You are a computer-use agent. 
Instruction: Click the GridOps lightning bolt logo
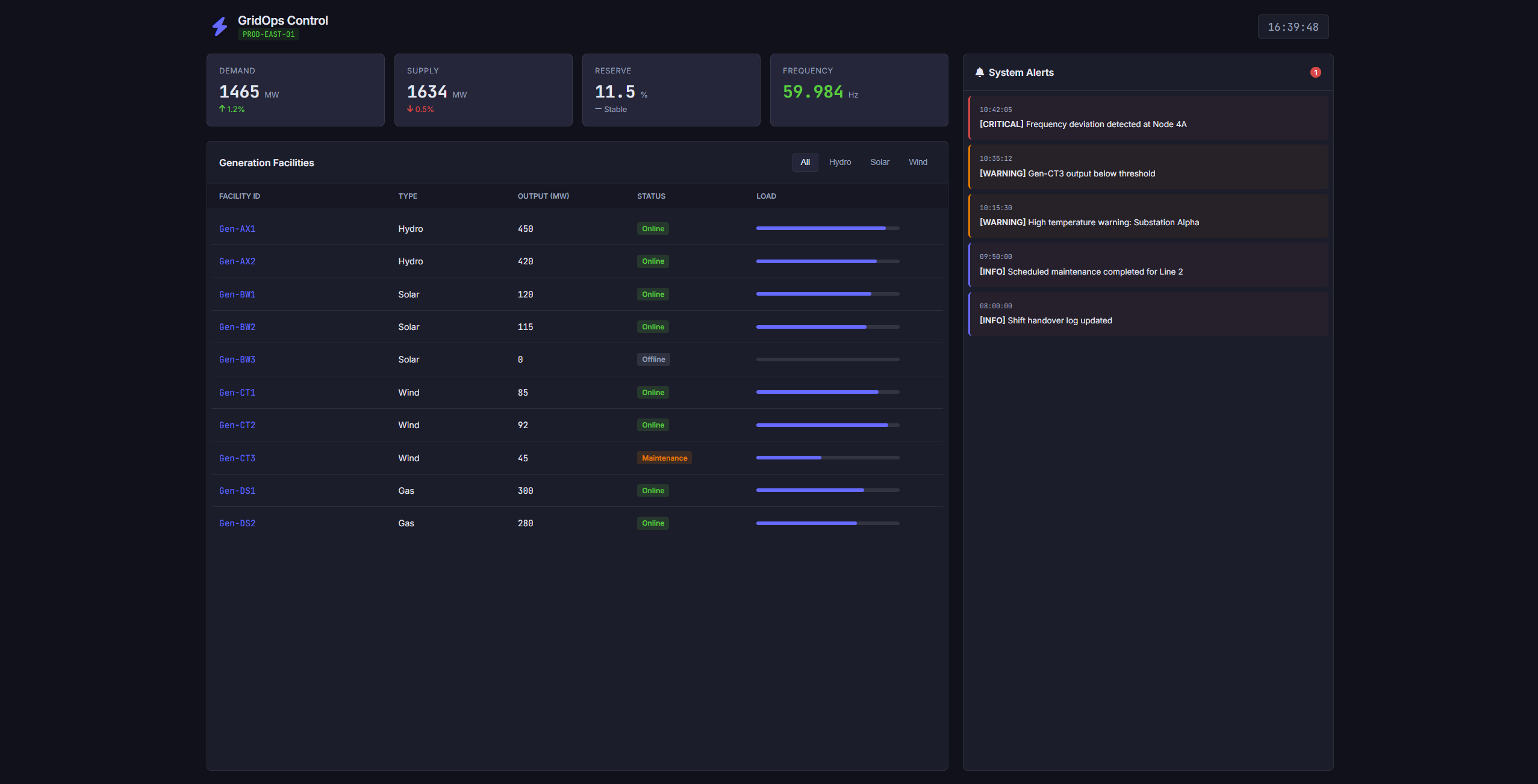click(220, 26)
